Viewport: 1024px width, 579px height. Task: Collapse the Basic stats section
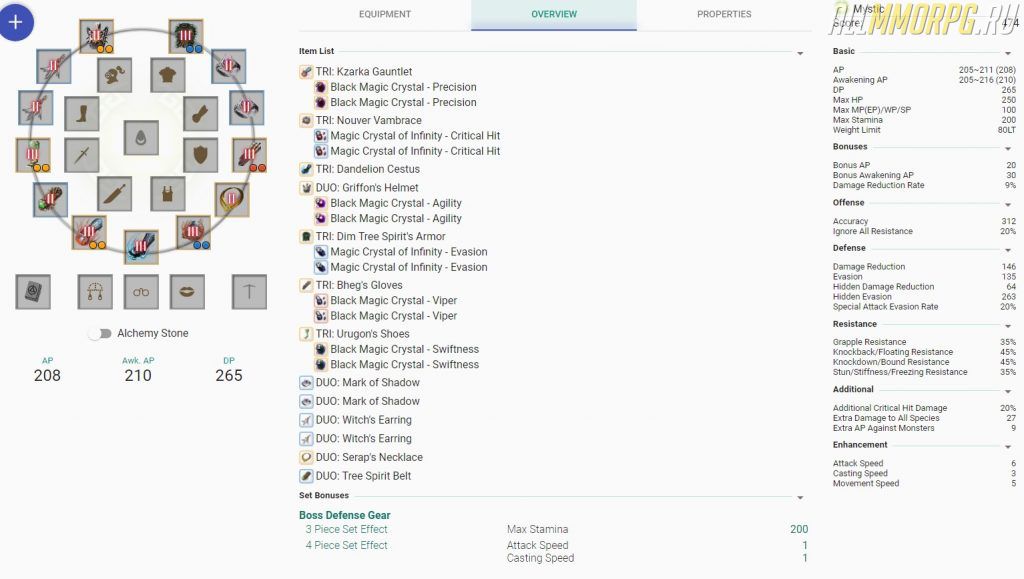click(1008, 52)
